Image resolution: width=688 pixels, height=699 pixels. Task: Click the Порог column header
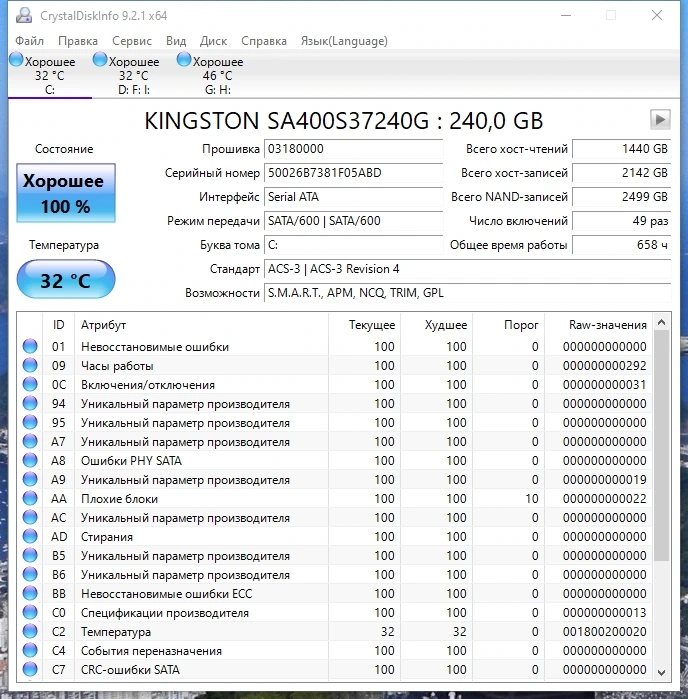[x=508, y=325]
